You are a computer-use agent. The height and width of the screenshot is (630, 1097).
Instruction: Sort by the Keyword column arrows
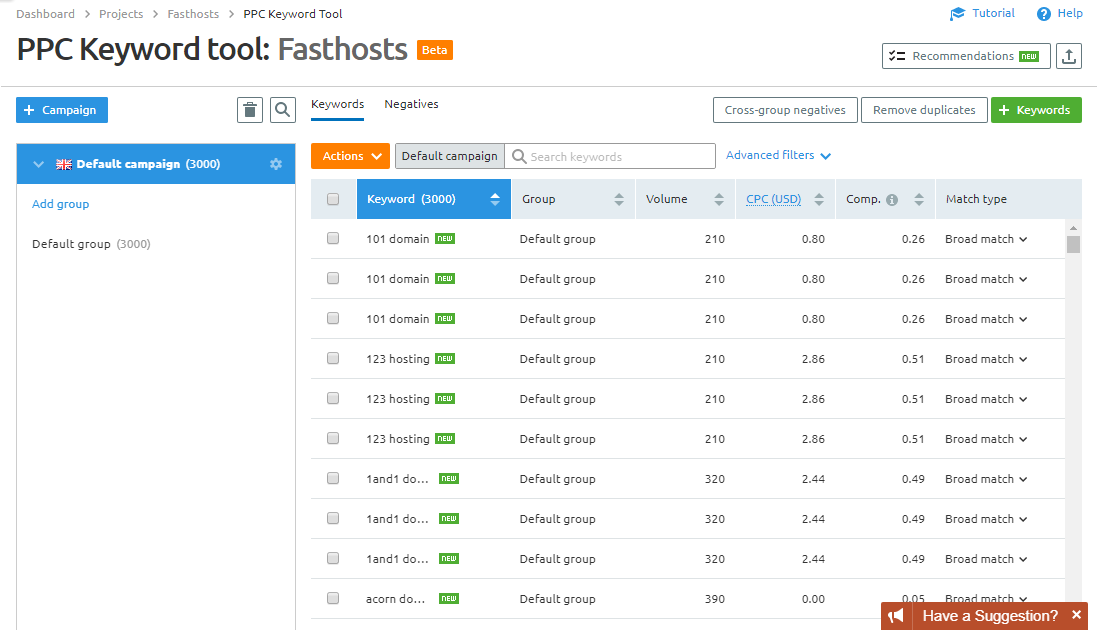[x=495, y=200]
